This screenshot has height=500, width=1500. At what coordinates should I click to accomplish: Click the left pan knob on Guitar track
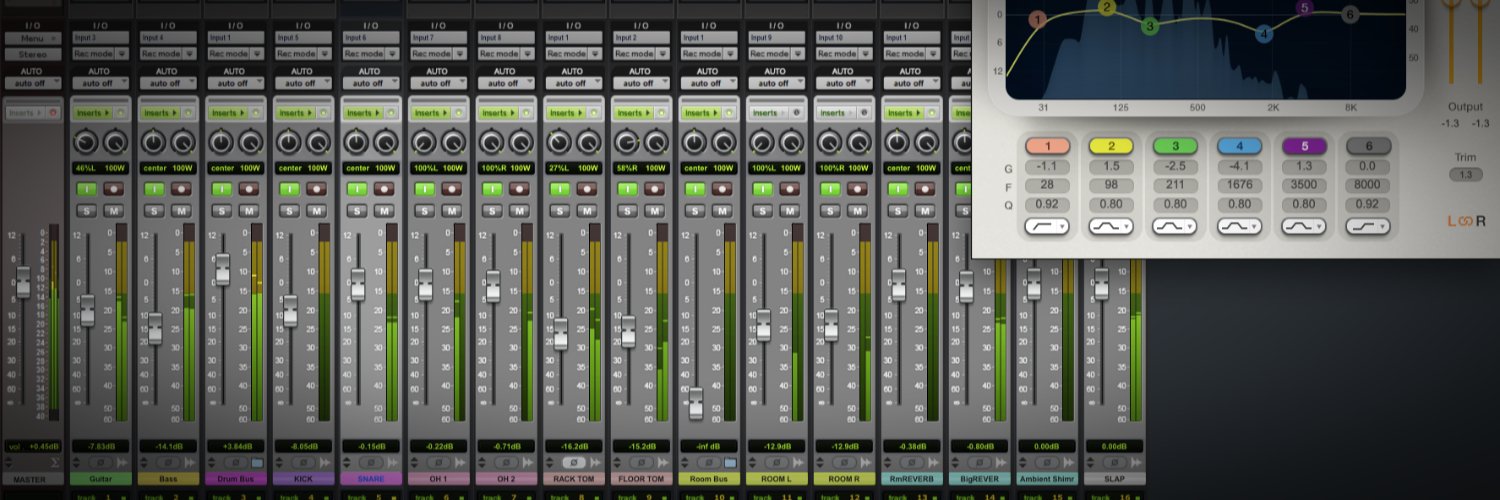(x=84, y=142)
